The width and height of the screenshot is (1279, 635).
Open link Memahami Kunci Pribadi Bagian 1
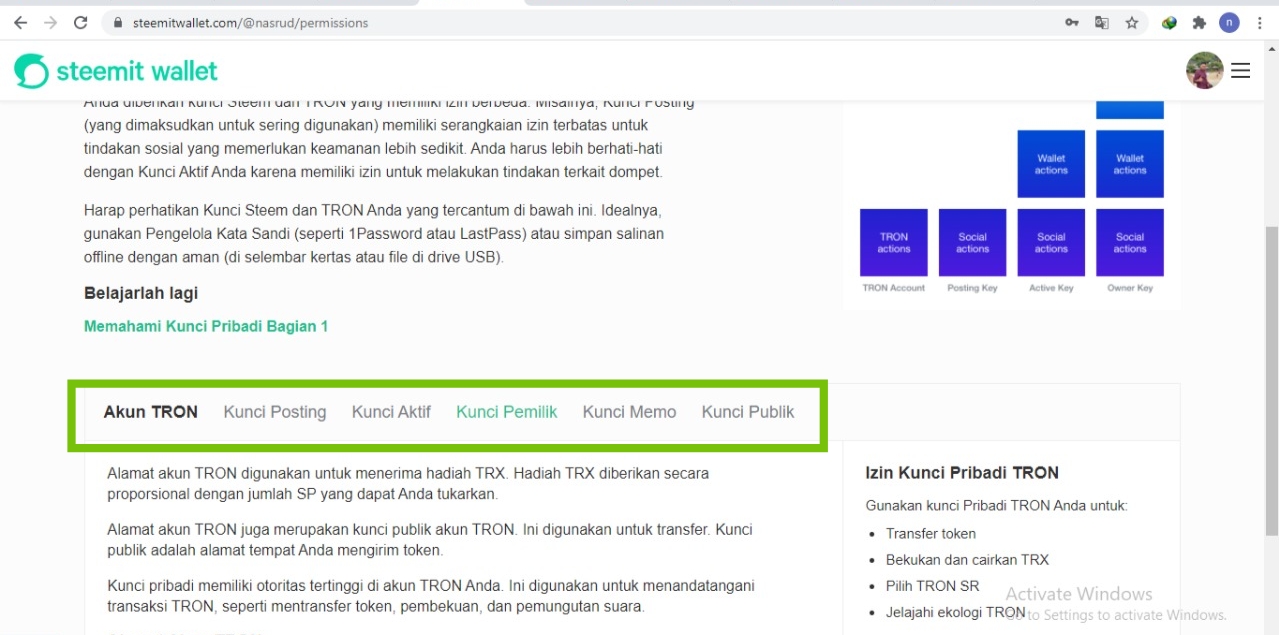206,326
